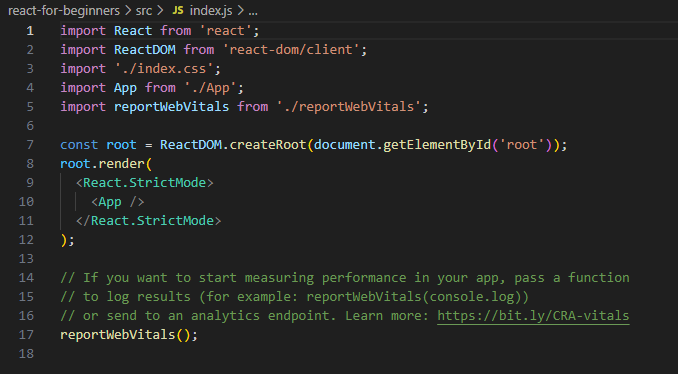Place cursor on createRoot method call
678x374 pixels.
268,144
